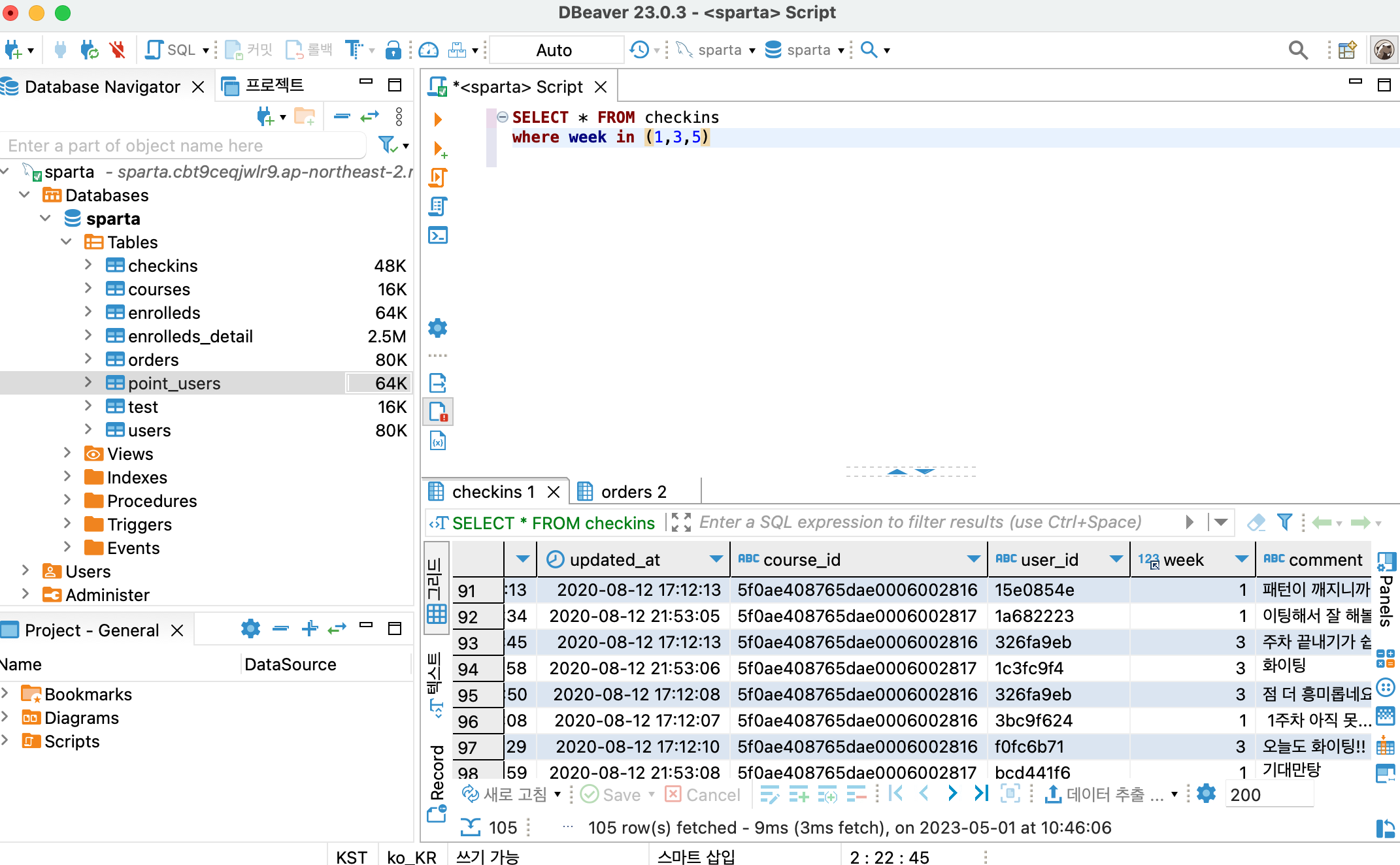1400x865 pixels.
Task: Expand the checkins table node
Action: tap(88, 265)
